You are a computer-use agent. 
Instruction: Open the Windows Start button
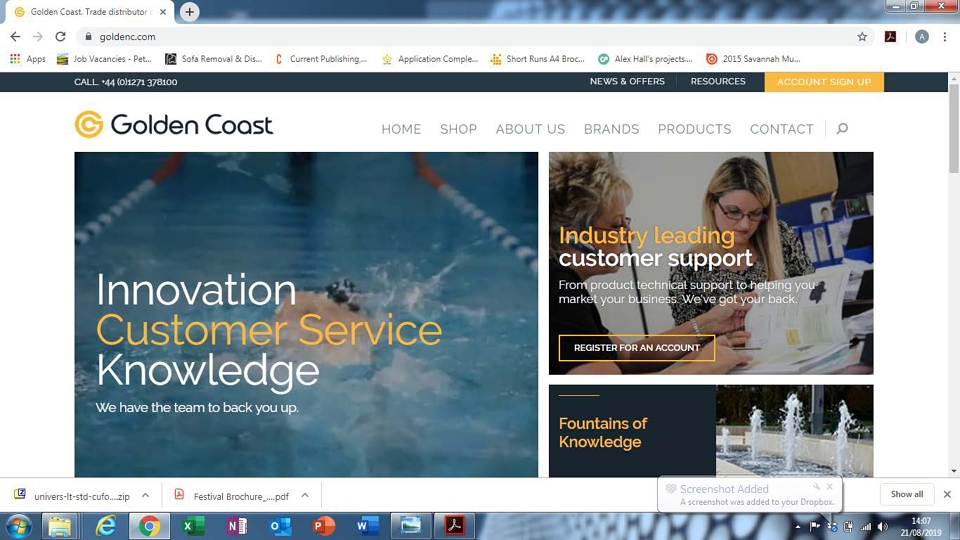19,526
